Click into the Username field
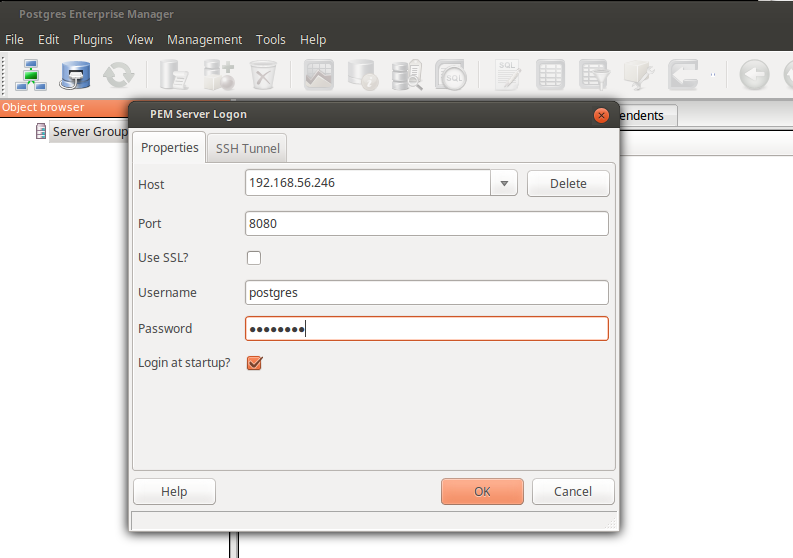 [x=426, y=292]
